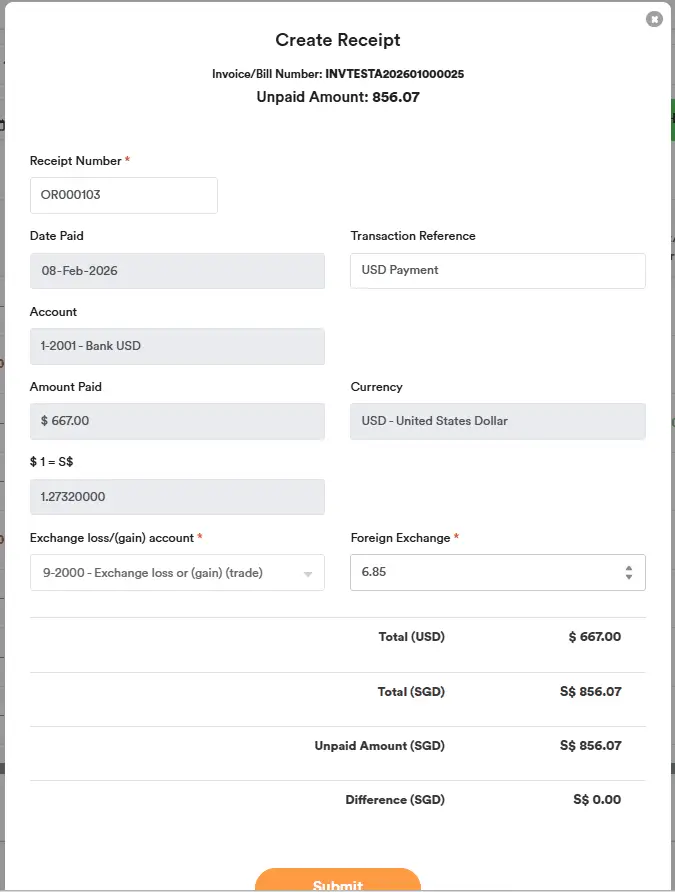Click the Create Receipt dialog title

[338, 40]
